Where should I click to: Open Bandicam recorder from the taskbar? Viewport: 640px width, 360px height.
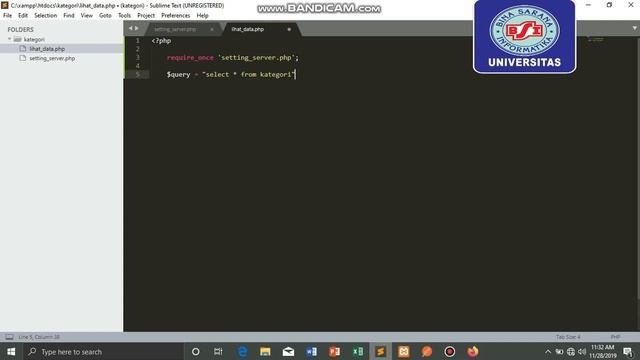pyautogui.click(x=450, y=351)
